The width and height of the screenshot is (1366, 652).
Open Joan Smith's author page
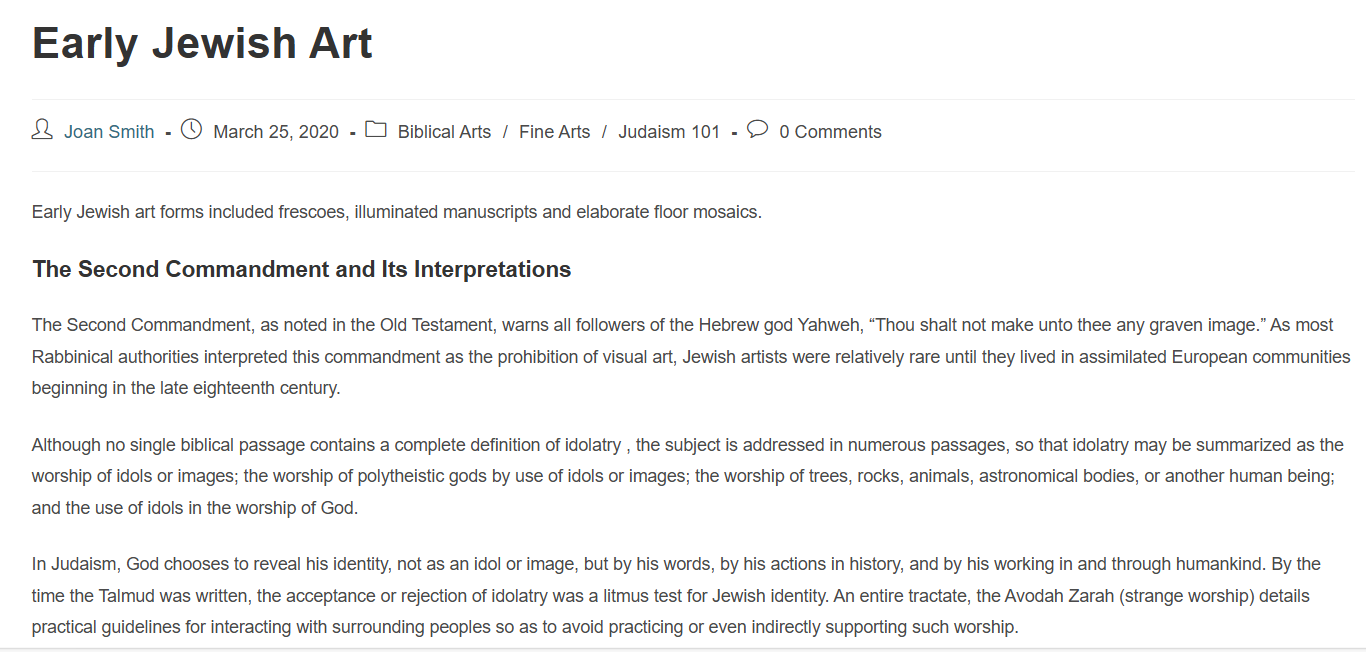[109, 132]
